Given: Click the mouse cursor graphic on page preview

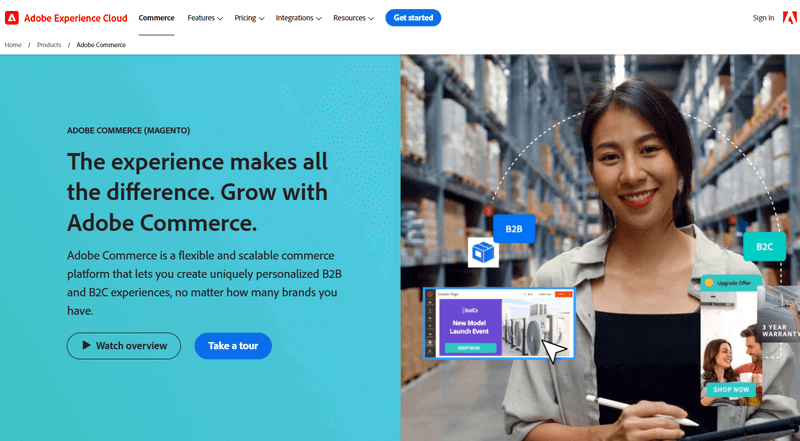Looking at the screenshot, I should (x=554, y=351).
